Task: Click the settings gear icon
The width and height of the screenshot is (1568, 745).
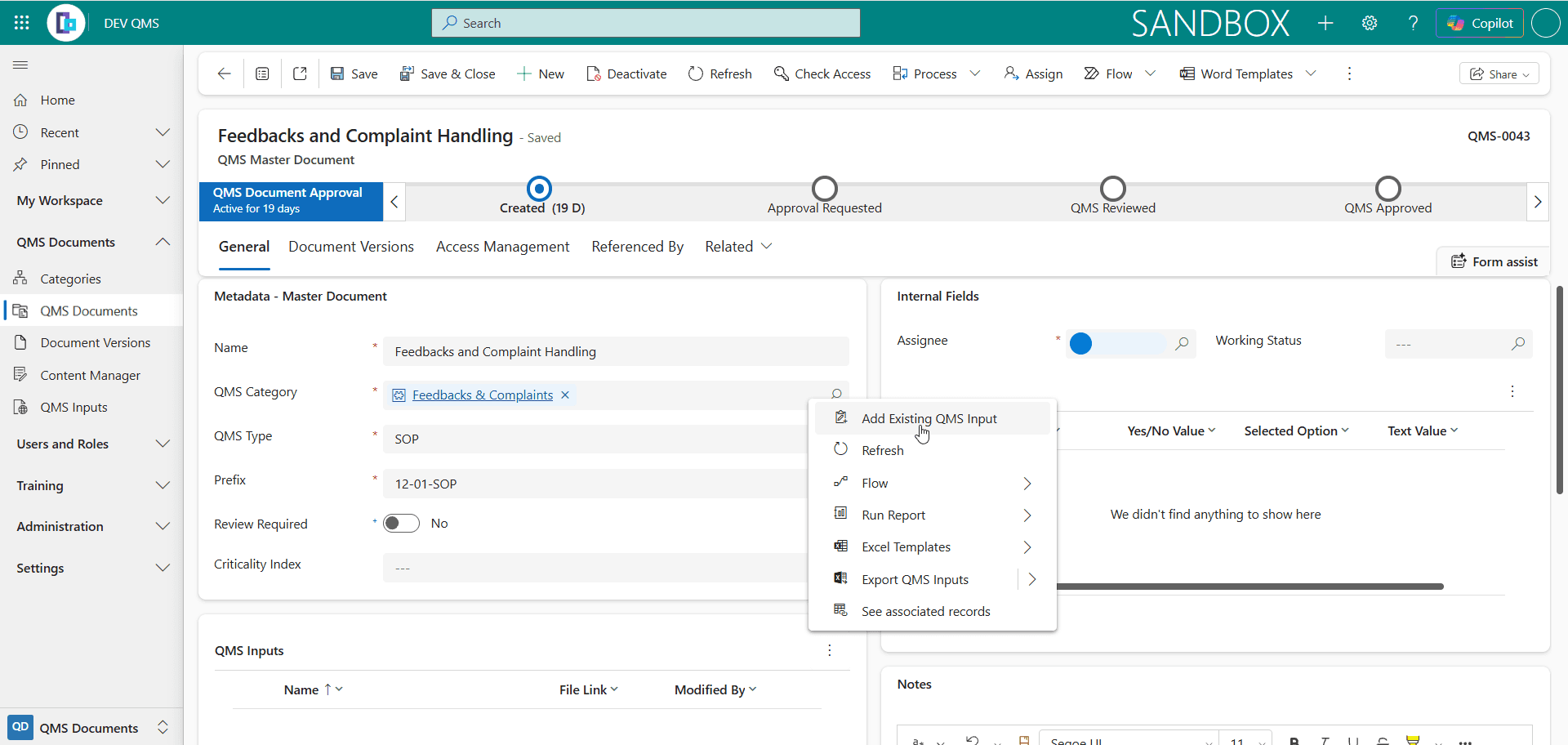Action: click(x=1370, y=23)
